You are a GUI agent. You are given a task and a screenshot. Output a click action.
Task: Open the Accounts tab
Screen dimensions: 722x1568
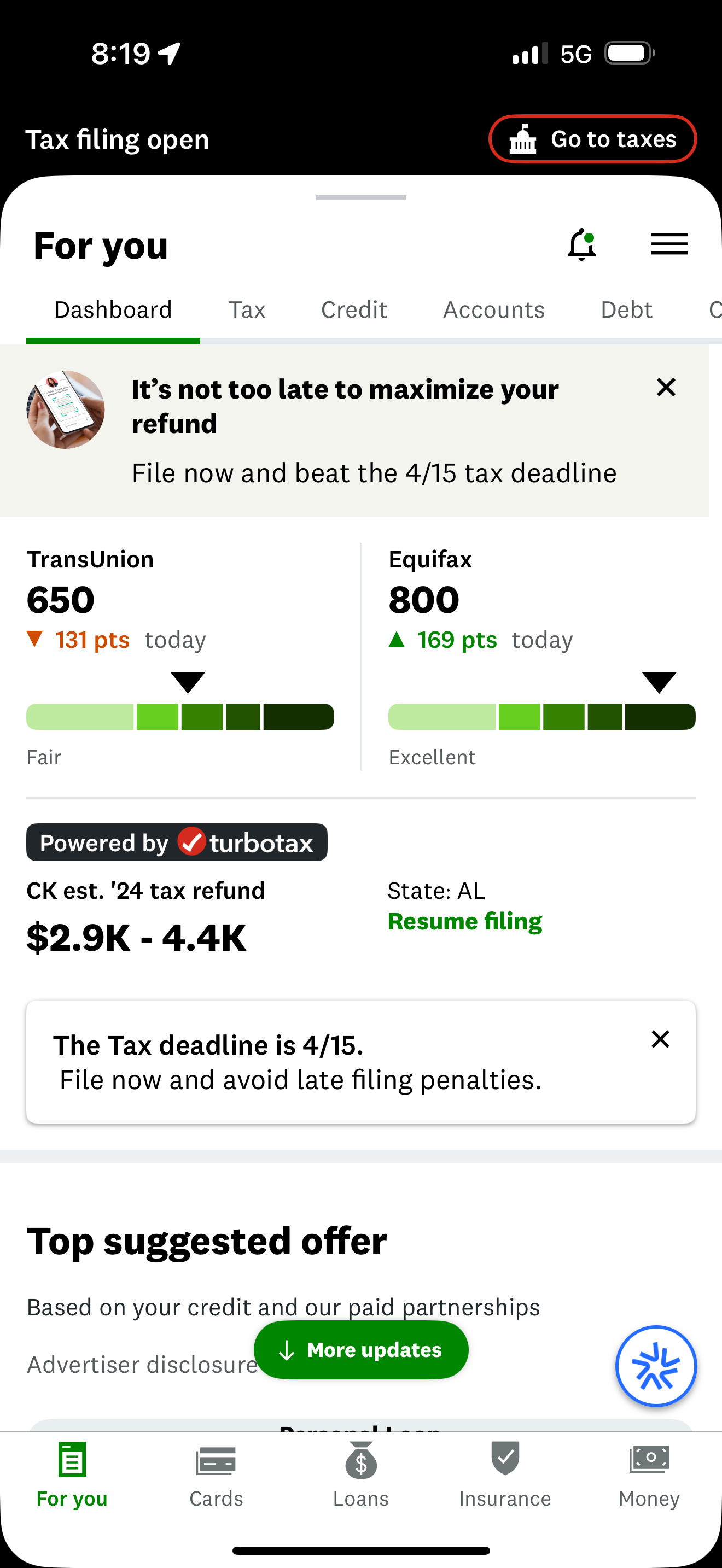tap(493, 309)
